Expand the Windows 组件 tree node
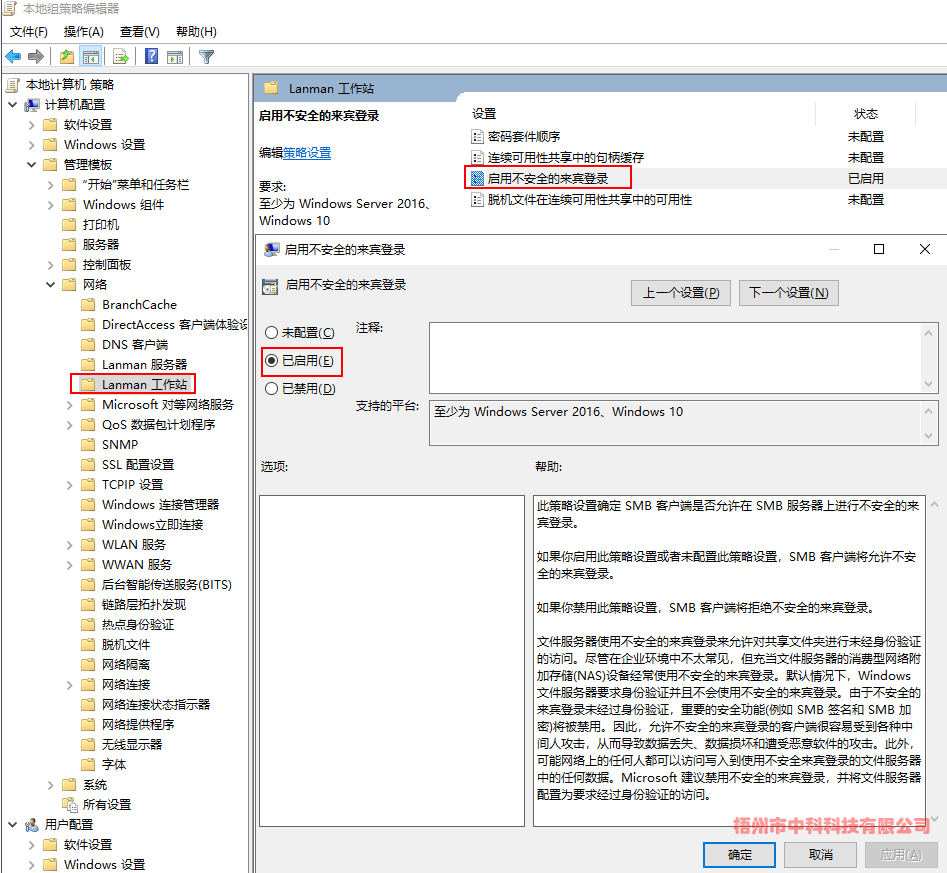 [50, 205]
